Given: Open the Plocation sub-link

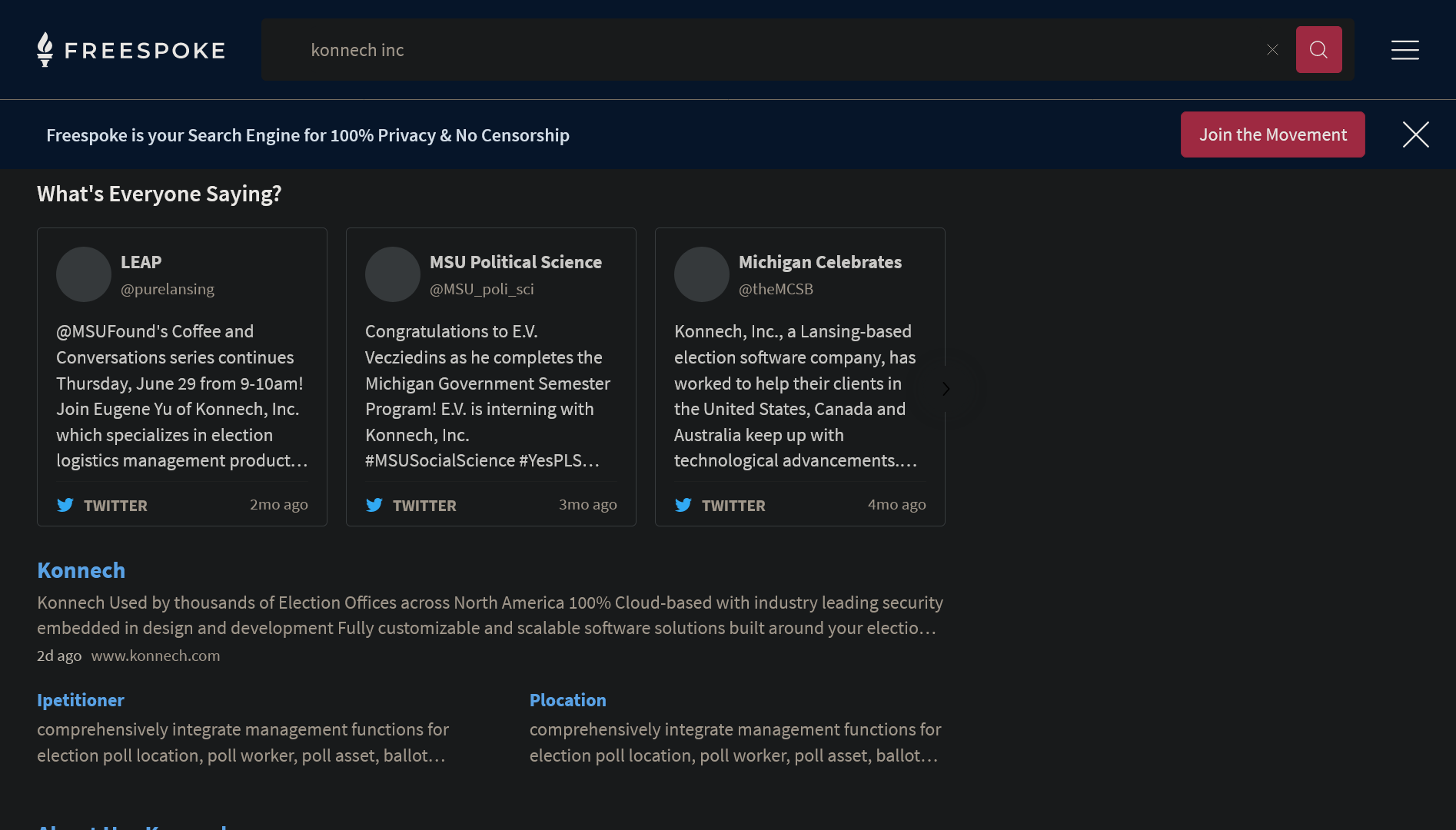Looking at the screenshot, I should tap(567, 700).
